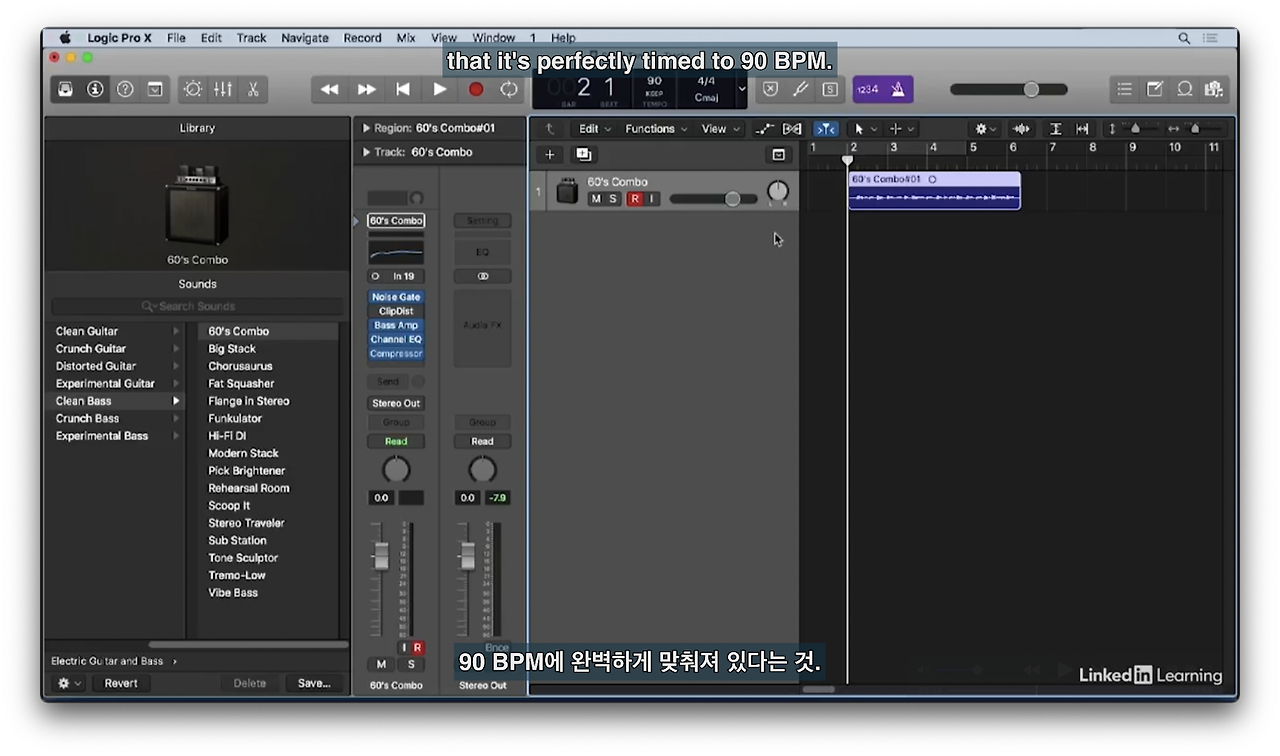Screen dimensions: 1280x756
Task: Toggle record enable R on track
Action: point(634,199)
